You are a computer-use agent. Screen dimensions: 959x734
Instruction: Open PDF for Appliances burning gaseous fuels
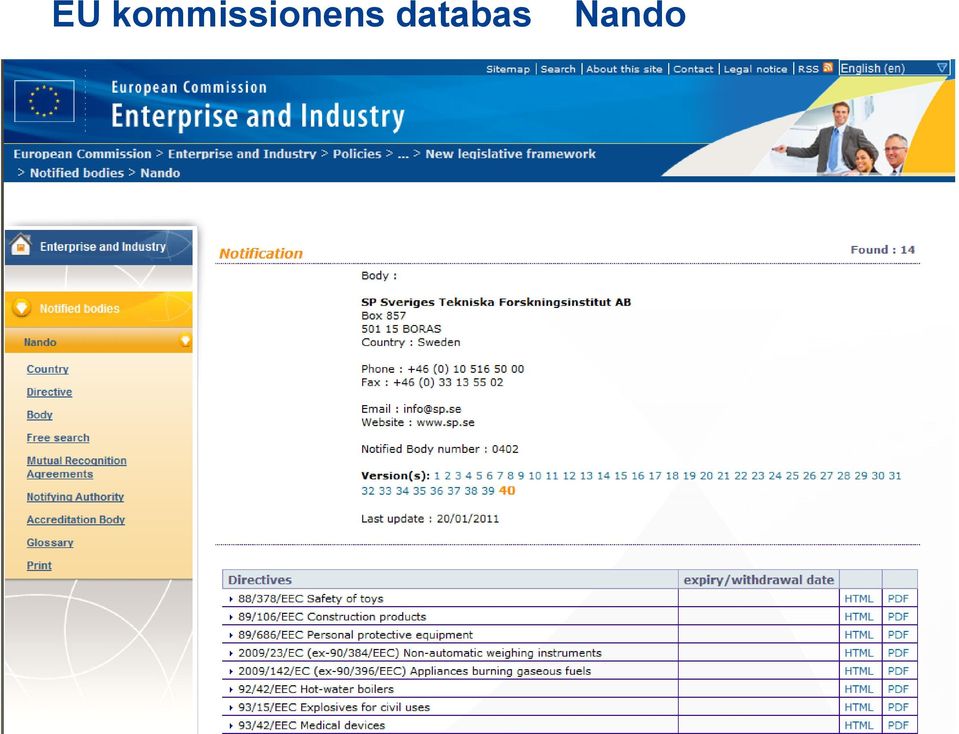pyautogui.click(x=898, y=671)
